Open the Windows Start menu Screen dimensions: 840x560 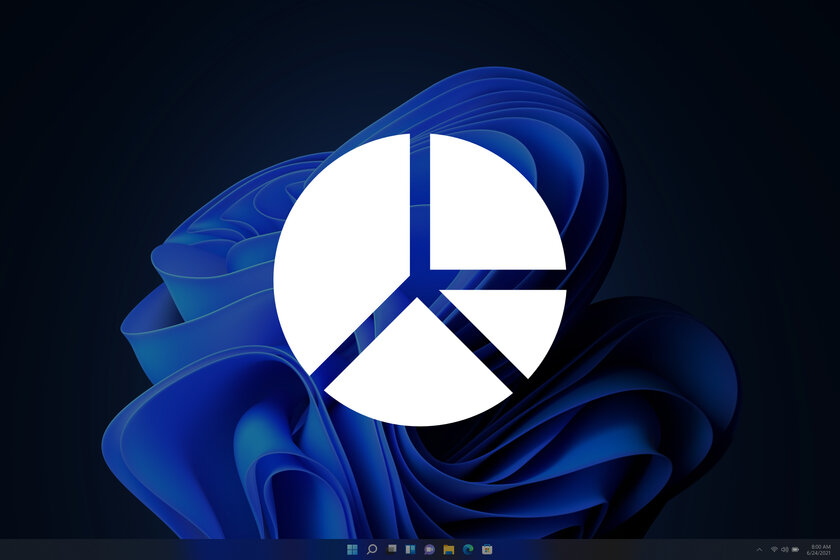click(352, 549)
